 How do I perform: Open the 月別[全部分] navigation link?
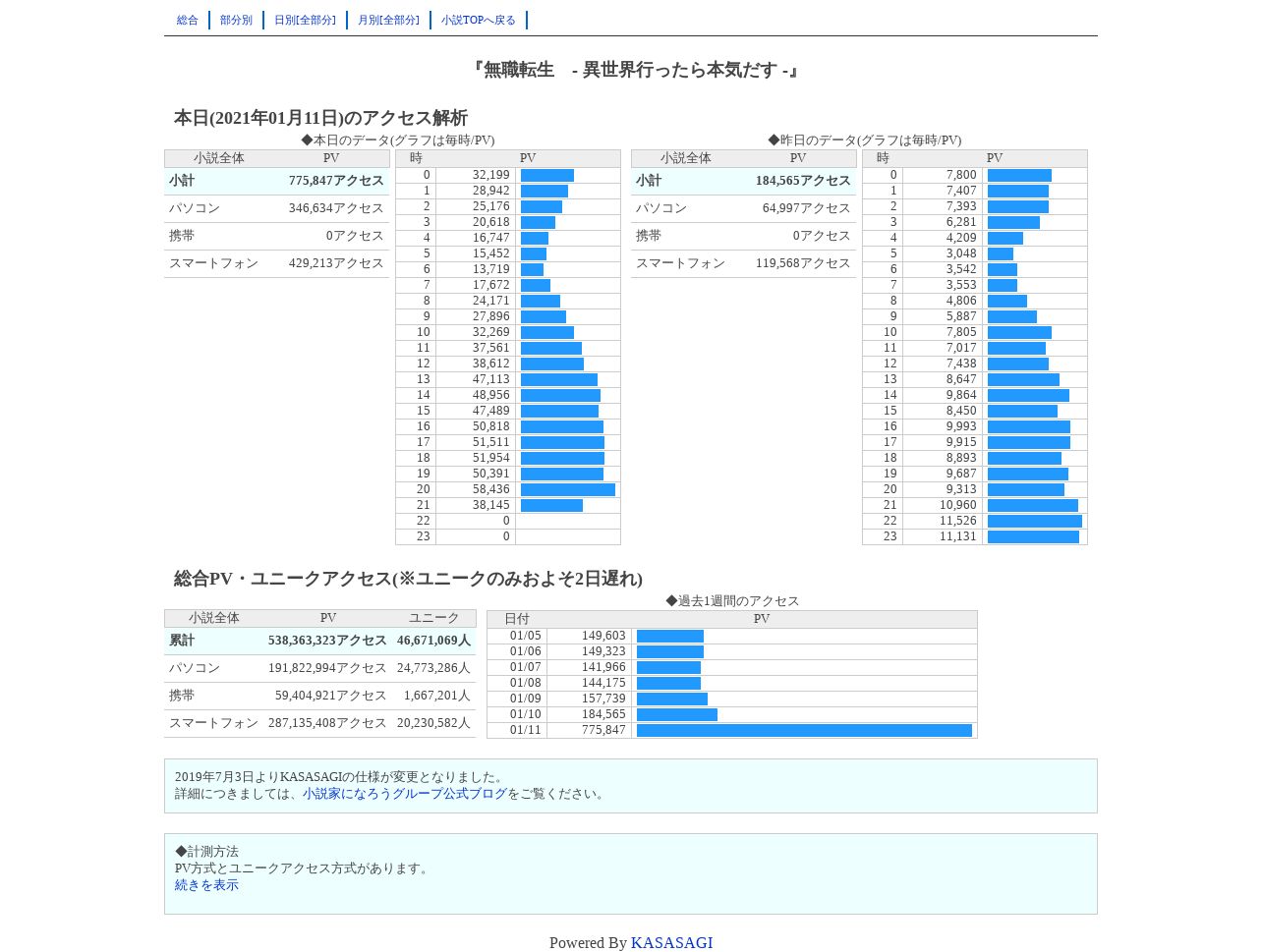pos(388,20)
